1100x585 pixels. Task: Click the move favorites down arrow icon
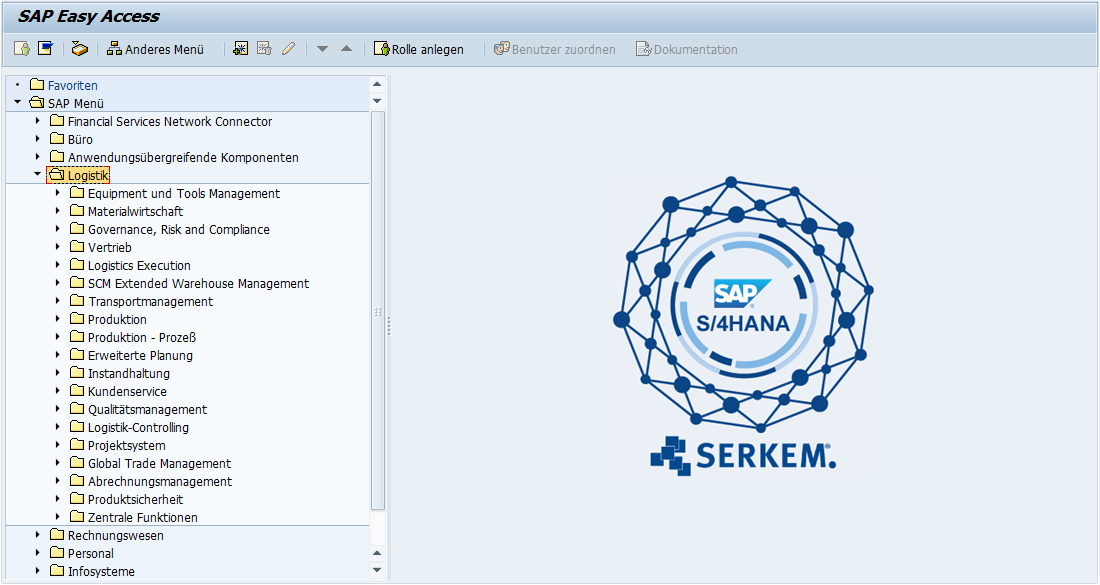[x=322, y=49]
